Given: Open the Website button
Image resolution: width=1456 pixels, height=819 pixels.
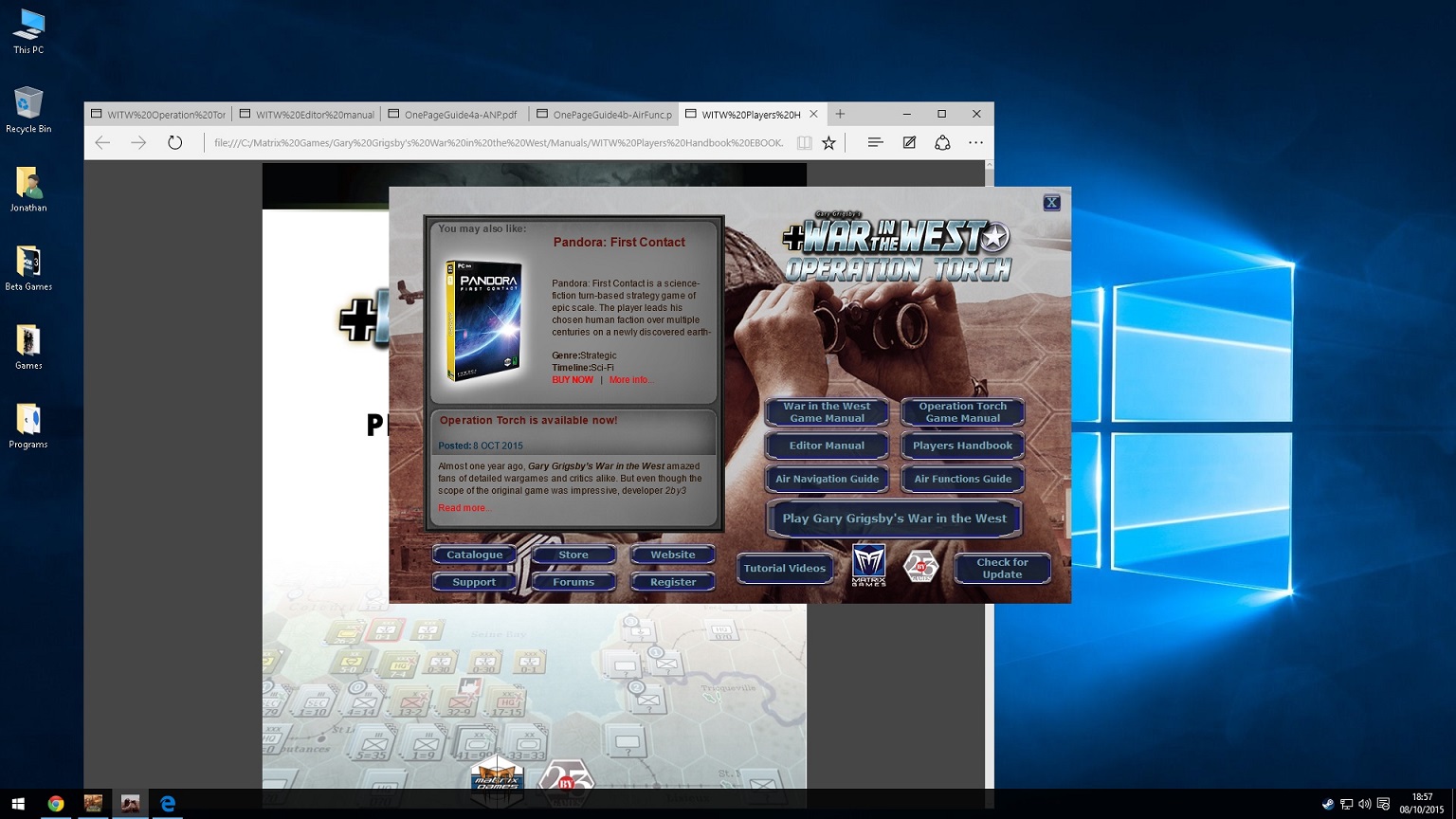Looking at the screenshot, I should (x=673, y=555).
